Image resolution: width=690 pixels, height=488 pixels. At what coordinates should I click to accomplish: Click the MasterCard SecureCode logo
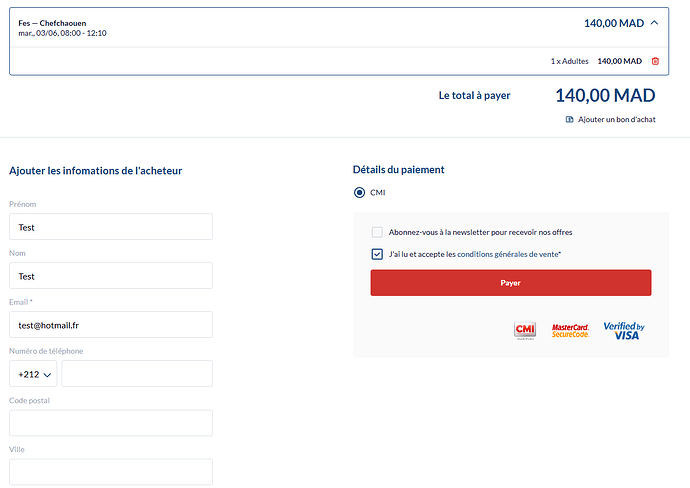[570, 331]
